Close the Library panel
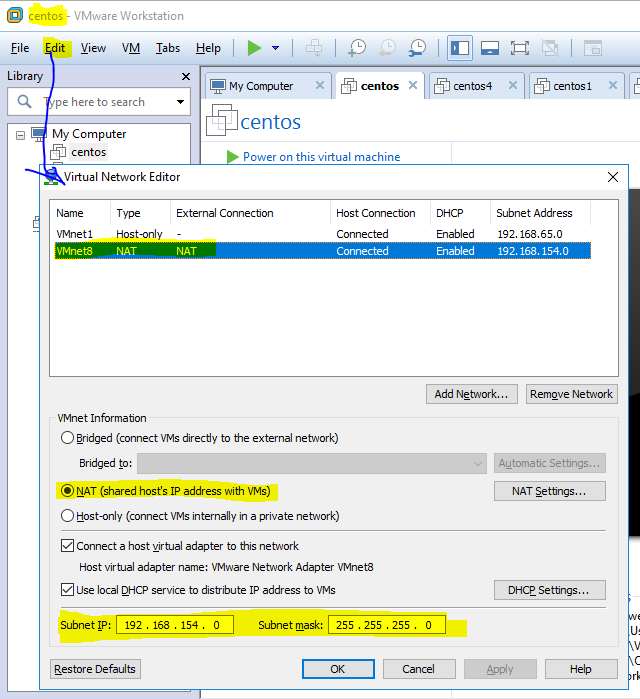Screen dimensions: 640x699 (186, 76)
